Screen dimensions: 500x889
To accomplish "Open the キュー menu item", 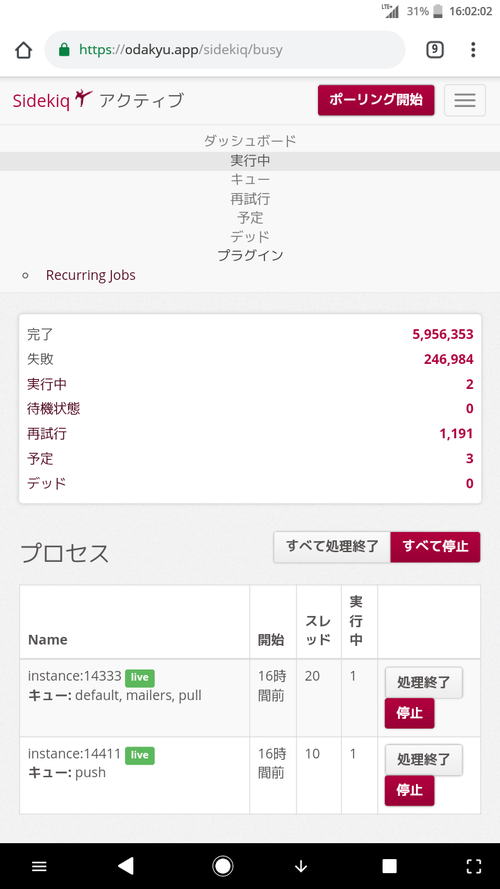I will click(x=250, y=179).
